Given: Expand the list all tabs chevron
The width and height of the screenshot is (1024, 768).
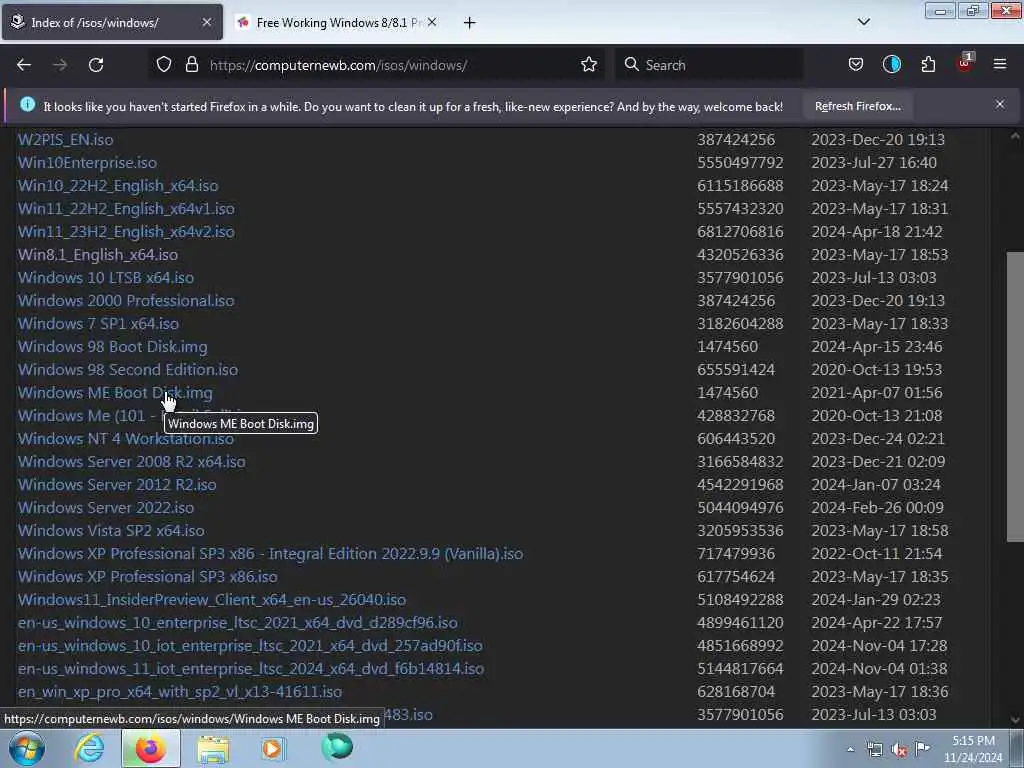Looking at the screenshot, I should [863, 22].
